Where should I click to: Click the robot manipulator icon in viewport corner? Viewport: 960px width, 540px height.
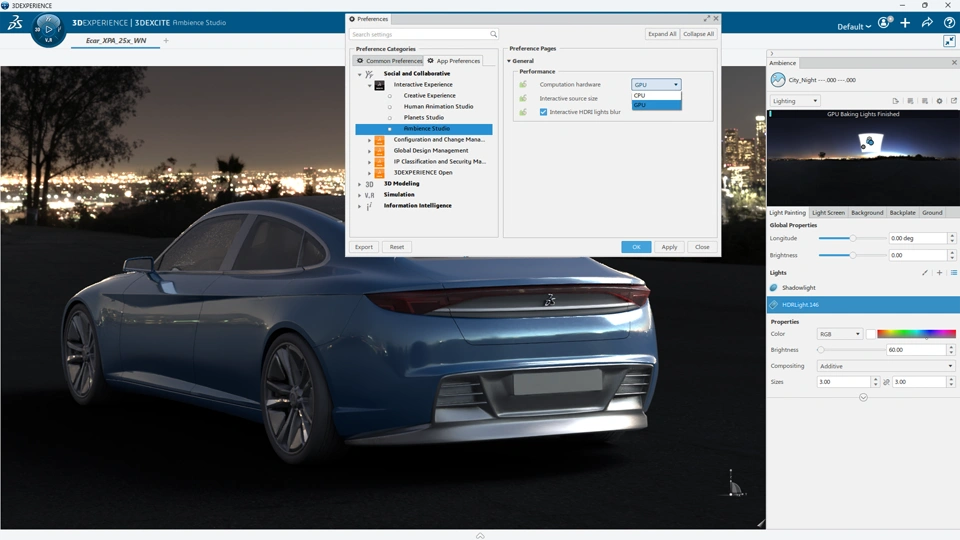pos(734,484)
